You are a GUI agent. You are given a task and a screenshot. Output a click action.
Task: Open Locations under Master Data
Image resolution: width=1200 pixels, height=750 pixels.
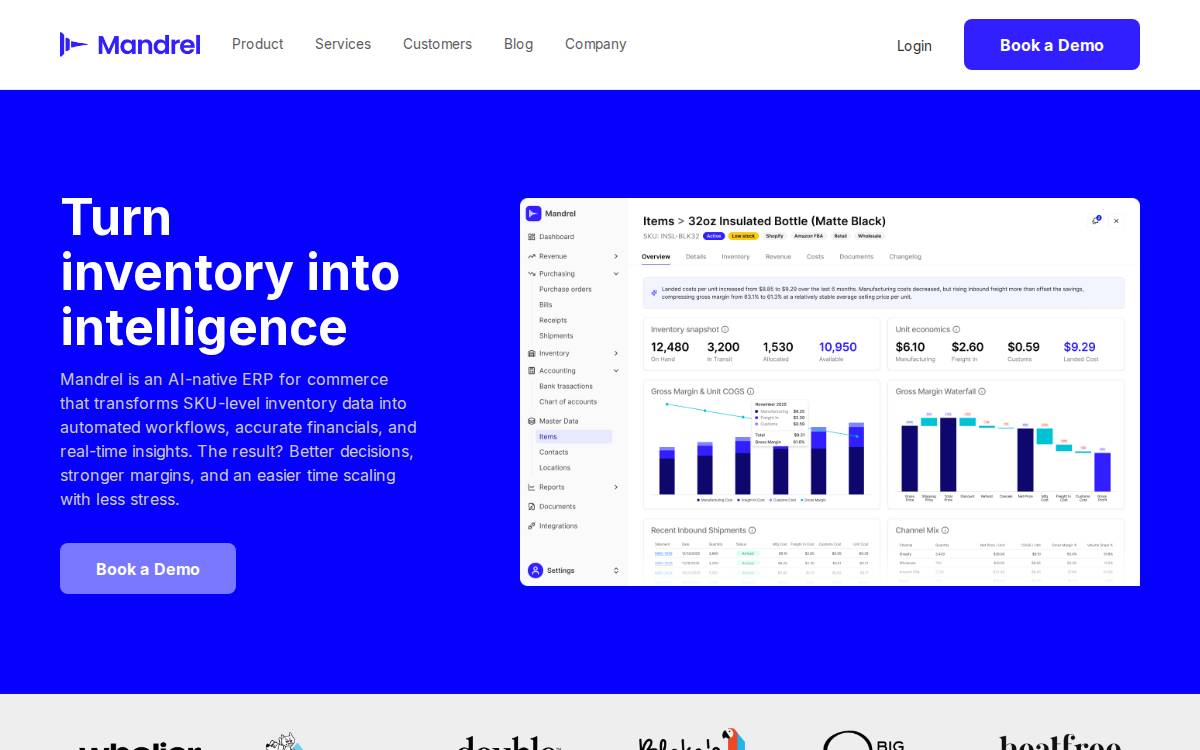pos(555,467)
